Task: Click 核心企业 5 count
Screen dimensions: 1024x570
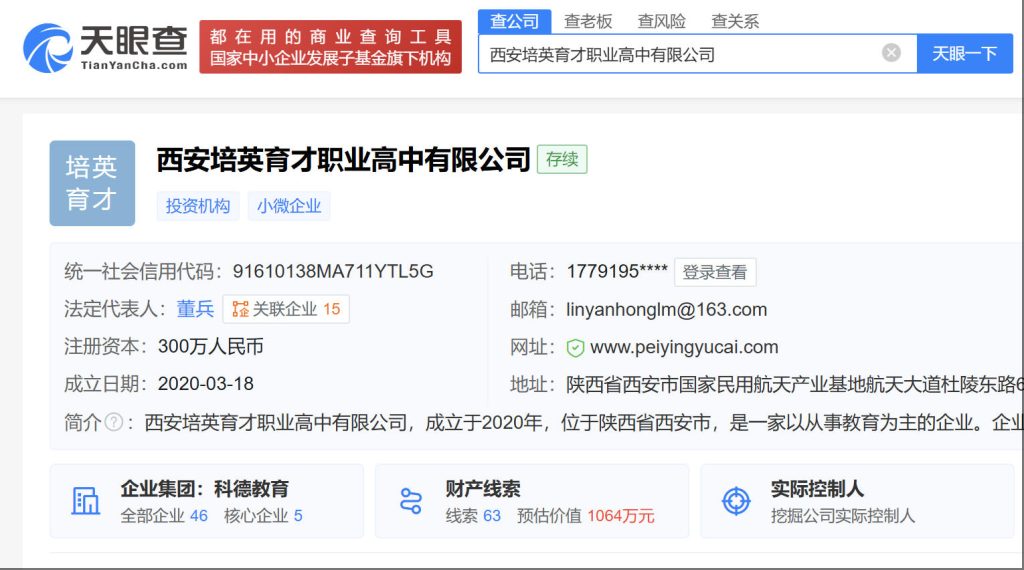Action: 263,516
